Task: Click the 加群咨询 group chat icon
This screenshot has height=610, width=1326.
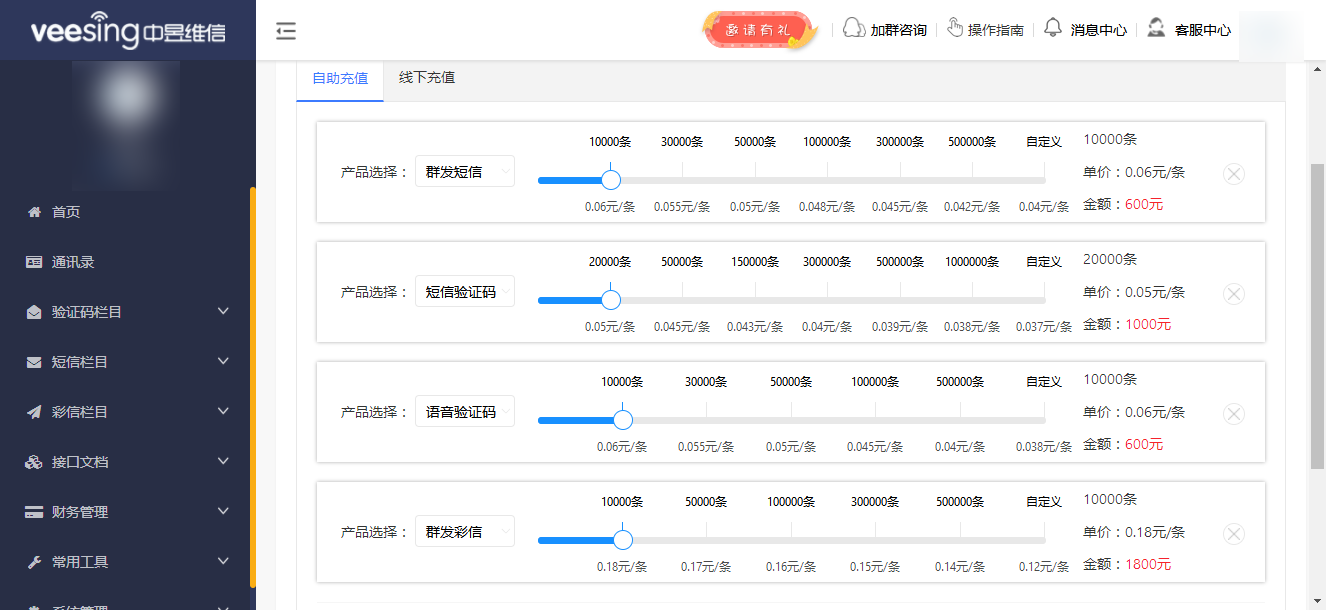Action: coord(853,29)
